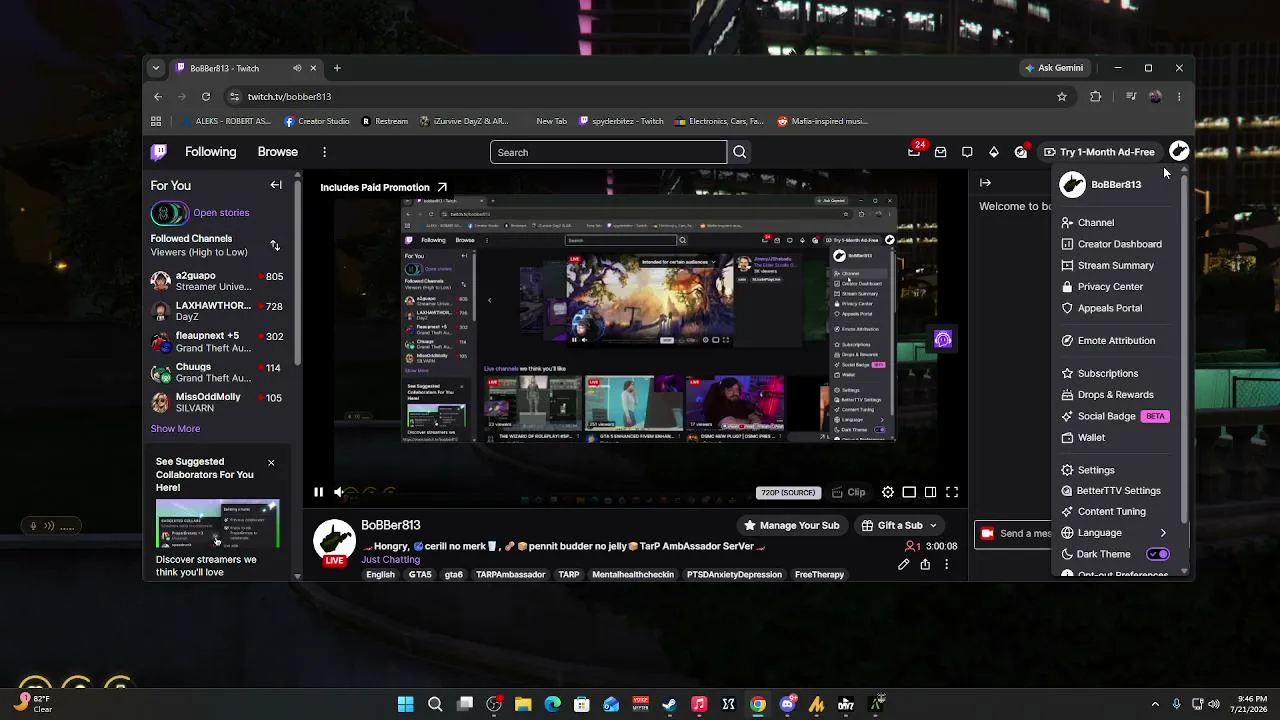The width and height of the screenshot is (1280, 720).
Task: Open Content Tuning menu item
Action: pos(1114,511)
